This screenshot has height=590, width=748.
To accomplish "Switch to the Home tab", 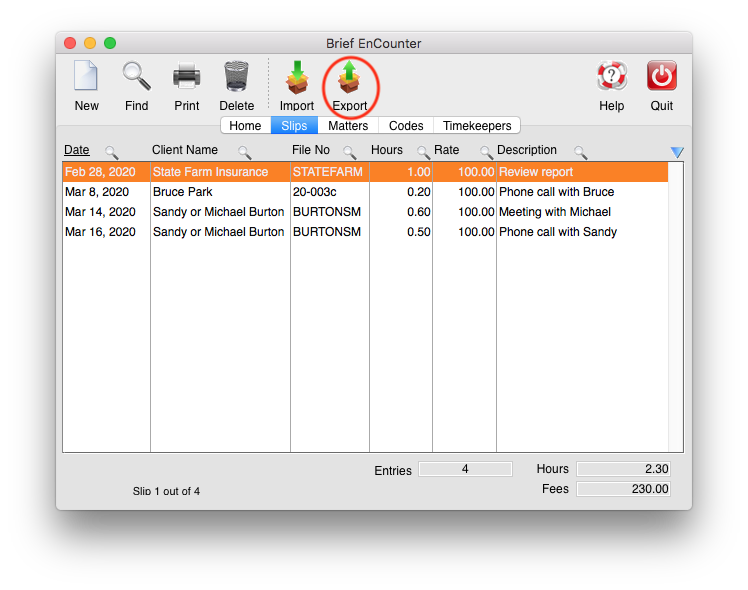I will [245, 125].
